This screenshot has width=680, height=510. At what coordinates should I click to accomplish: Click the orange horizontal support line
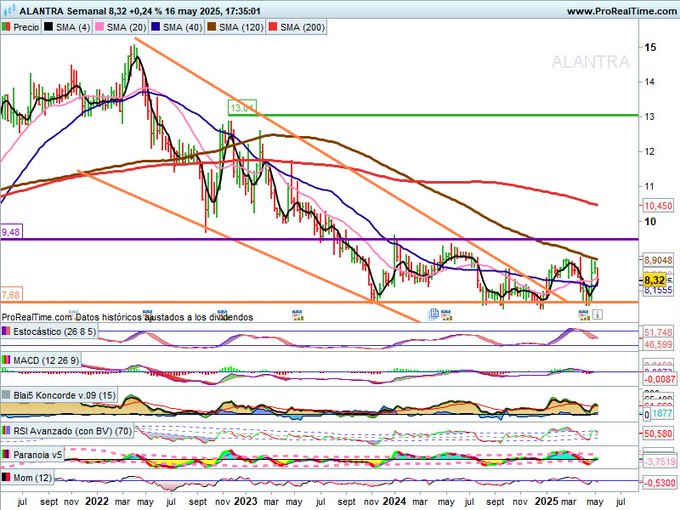pos(319,302)
